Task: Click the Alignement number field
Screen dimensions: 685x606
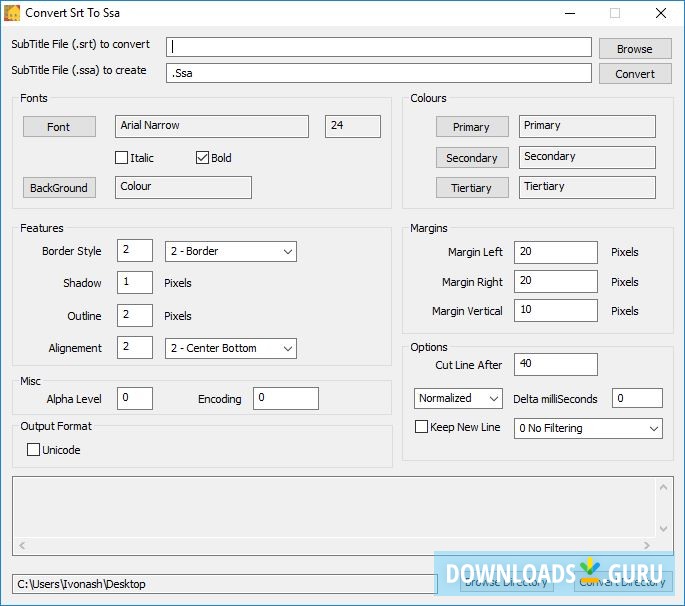Action: 135,347
